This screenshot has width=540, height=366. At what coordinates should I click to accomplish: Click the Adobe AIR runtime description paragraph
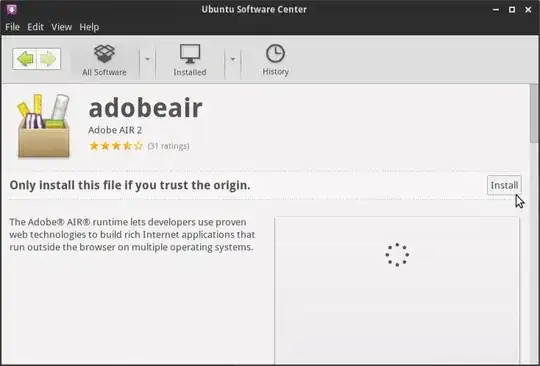click(132, 234)
